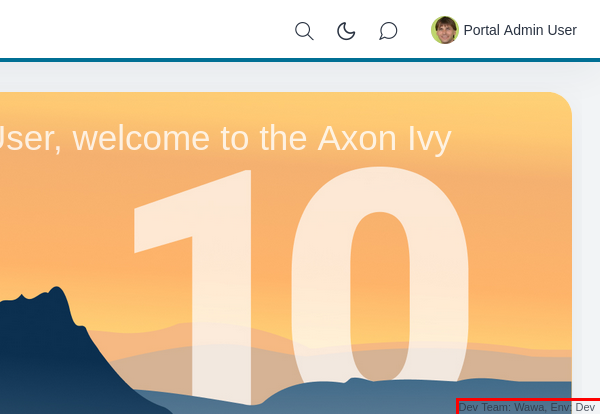Open the search via magnifier icon
The width and height of the screenshot is (600, 414).
click(x=304, y=31)
